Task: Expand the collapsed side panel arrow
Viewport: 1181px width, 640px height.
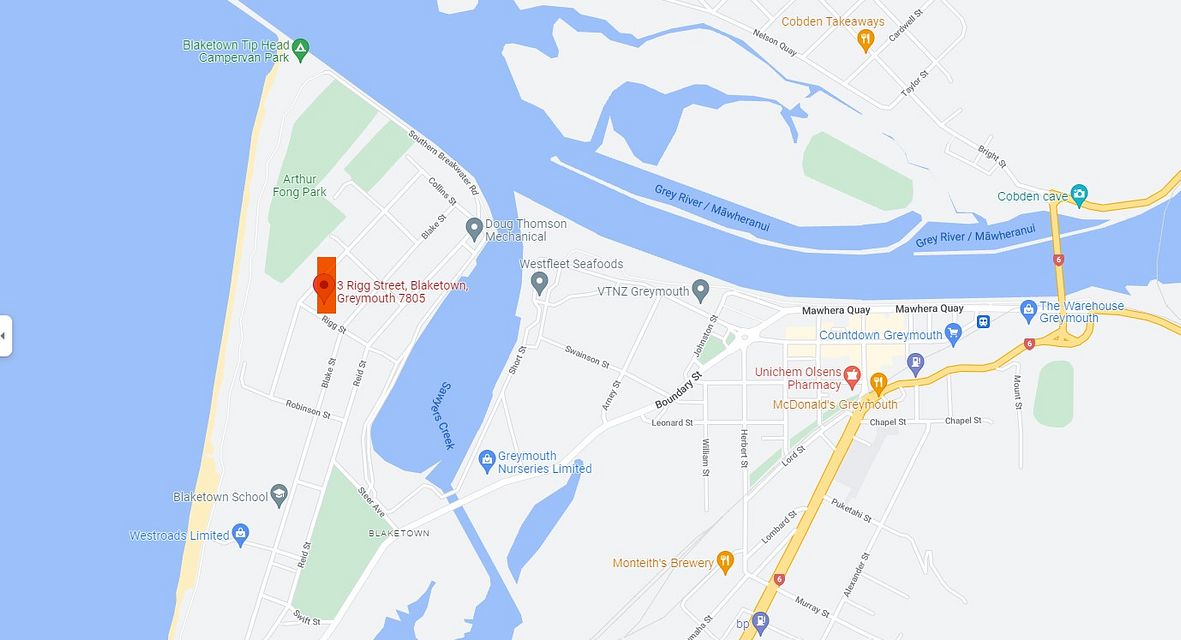Action: [x=5, y=336]
